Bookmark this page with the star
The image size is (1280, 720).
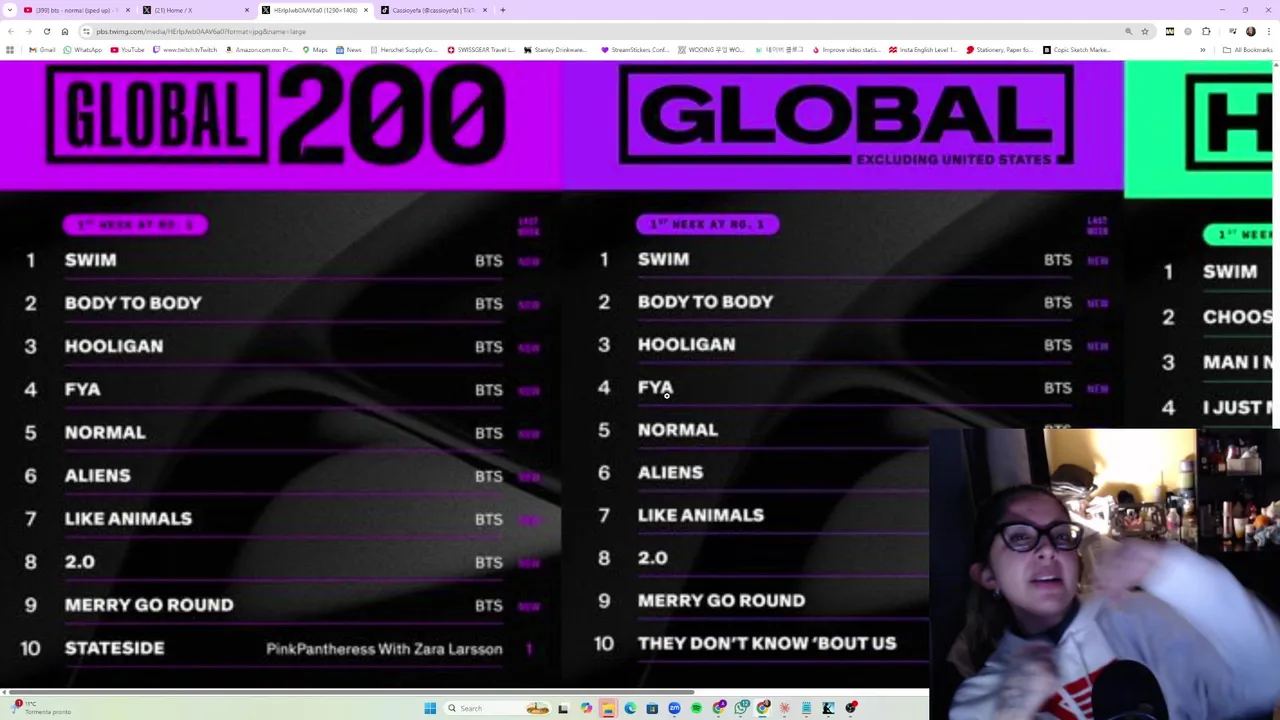click(x=1145, y=31)
